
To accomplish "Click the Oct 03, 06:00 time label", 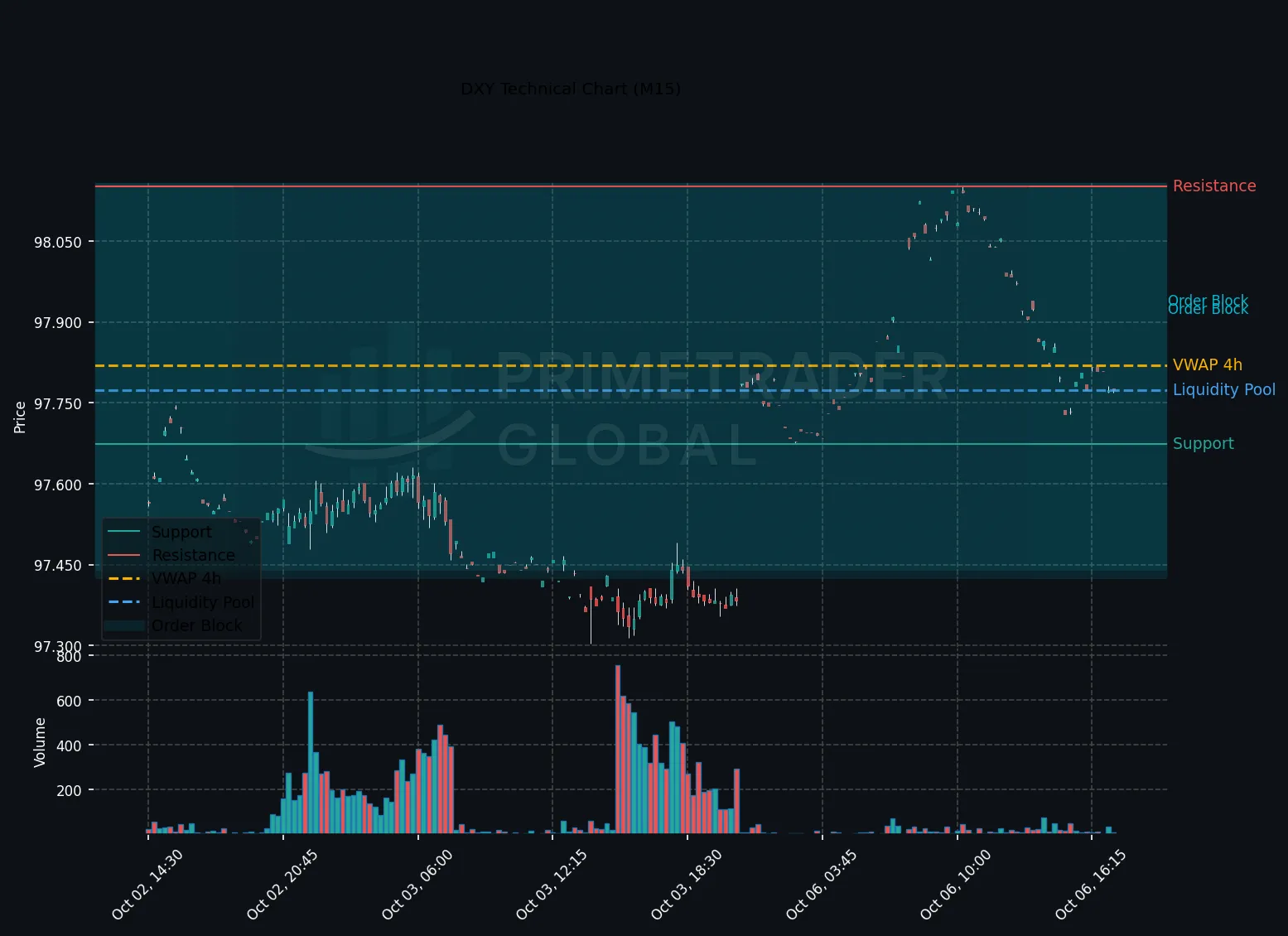I will click(x=417, y=885).
